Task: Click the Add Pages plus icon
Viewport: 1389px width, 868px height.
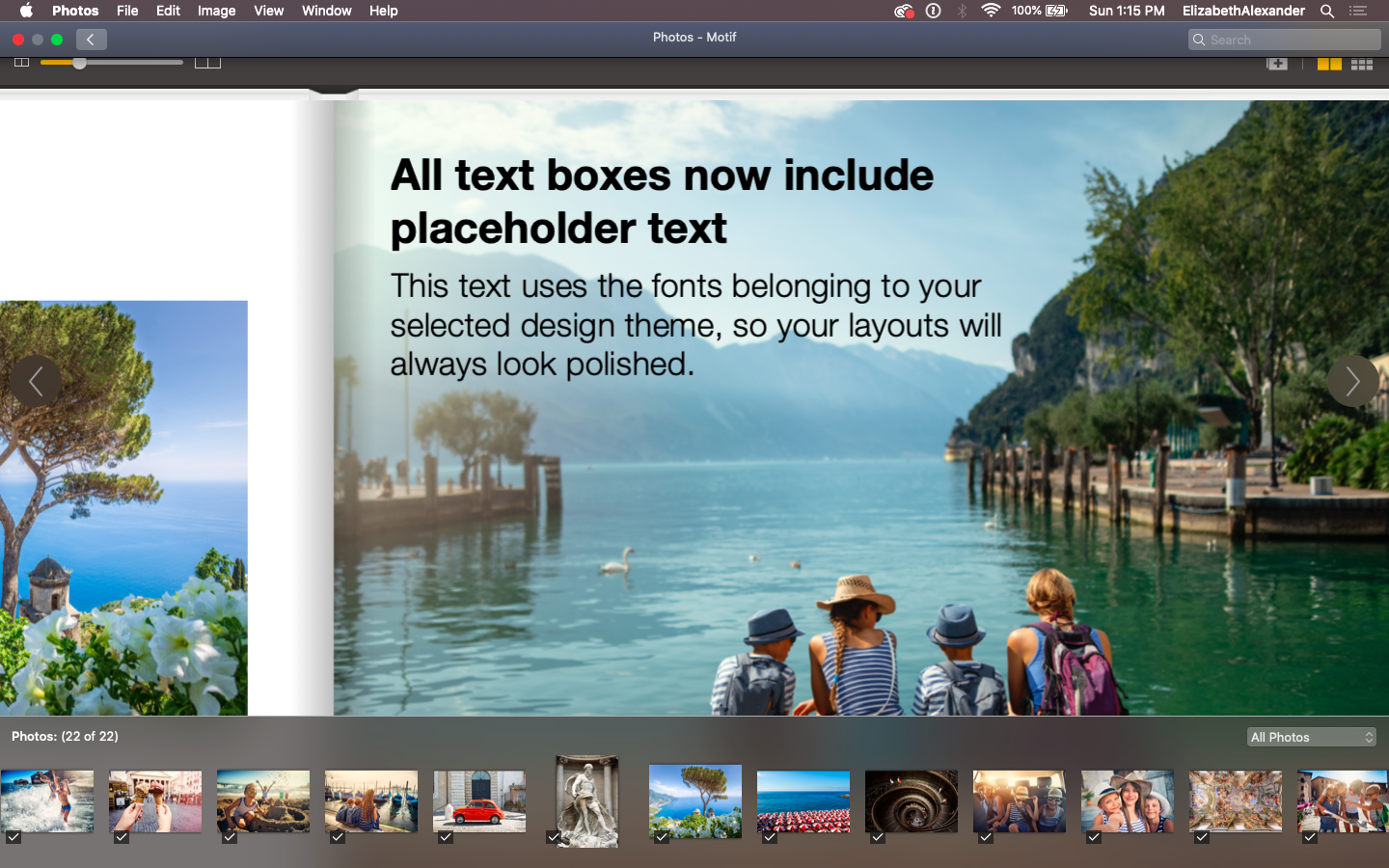Action: pyautogui.click(x=1277, y=64)
